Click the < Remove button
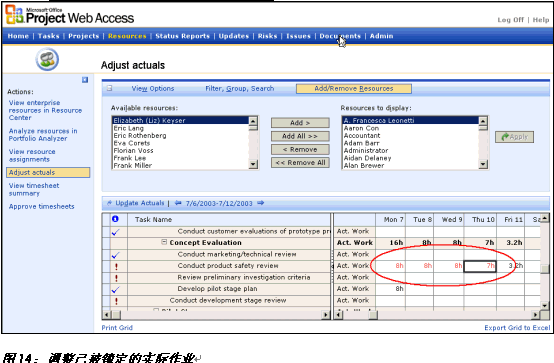This screenshot has height=363, width=554. coord(300,150)
